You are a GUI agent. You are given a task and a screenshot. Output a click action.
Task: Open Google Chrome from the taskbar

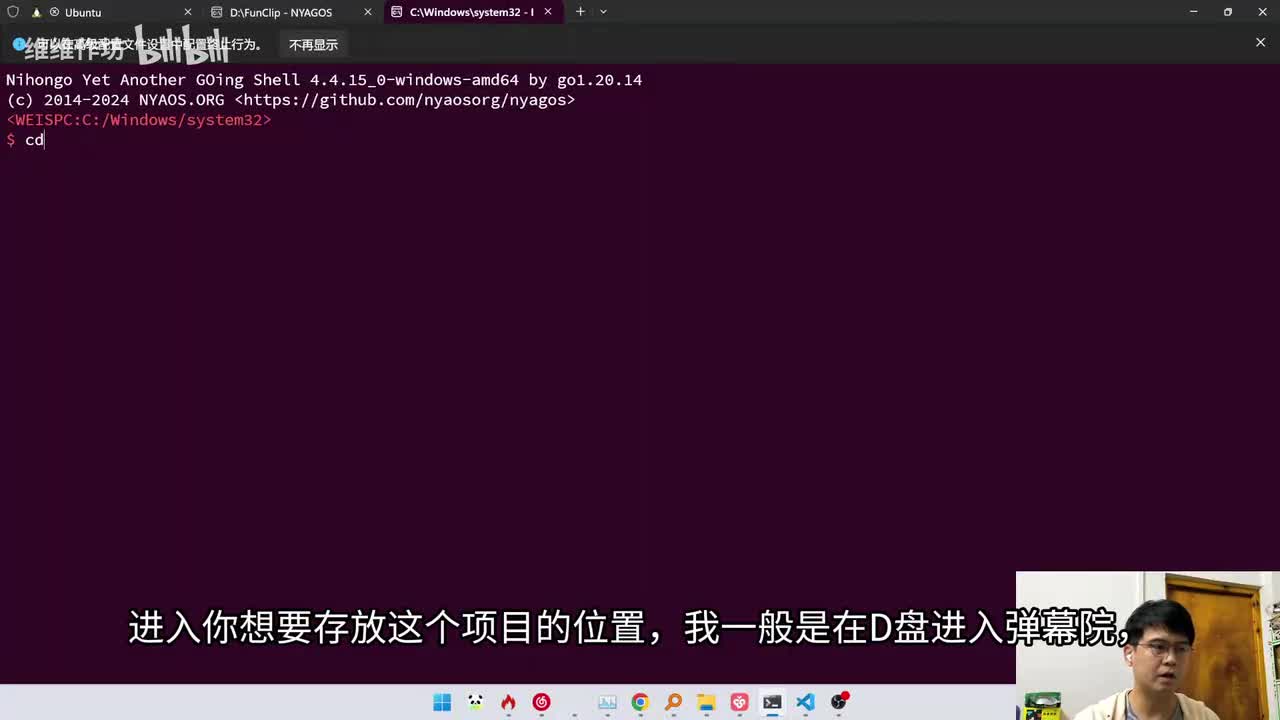point(640,702)
